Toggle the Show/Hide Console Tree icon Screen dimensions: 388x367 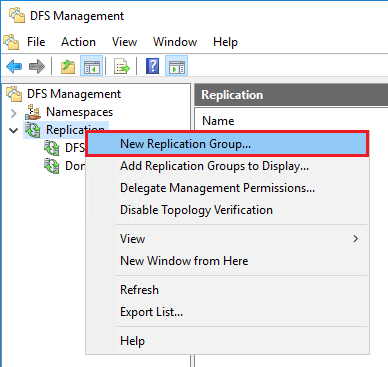point(92,66)
